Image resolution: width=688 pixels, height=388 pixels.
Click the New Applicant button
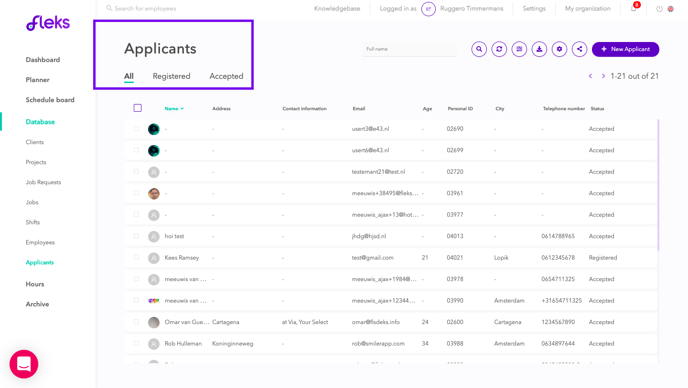(625, 49)
